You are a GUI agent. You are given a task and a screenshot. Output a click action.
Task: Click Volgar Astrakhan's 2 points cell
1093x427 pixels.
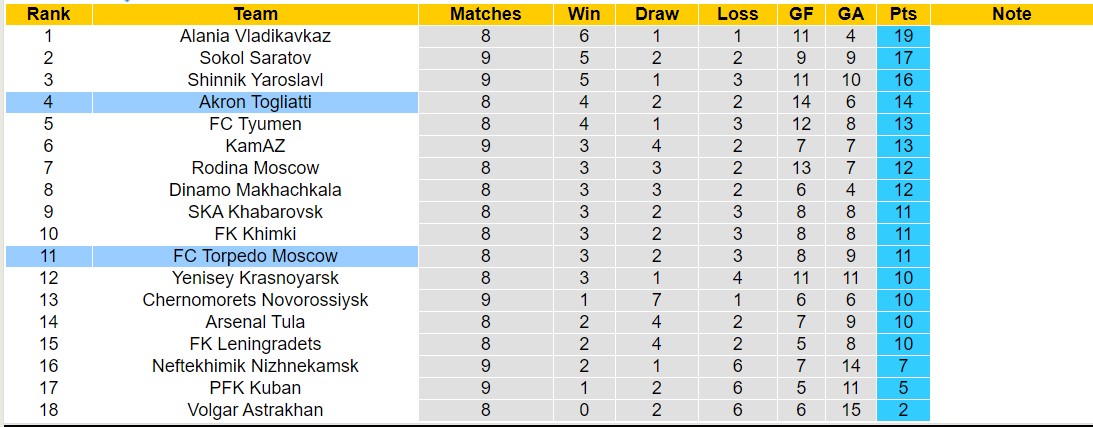point(903,410)
